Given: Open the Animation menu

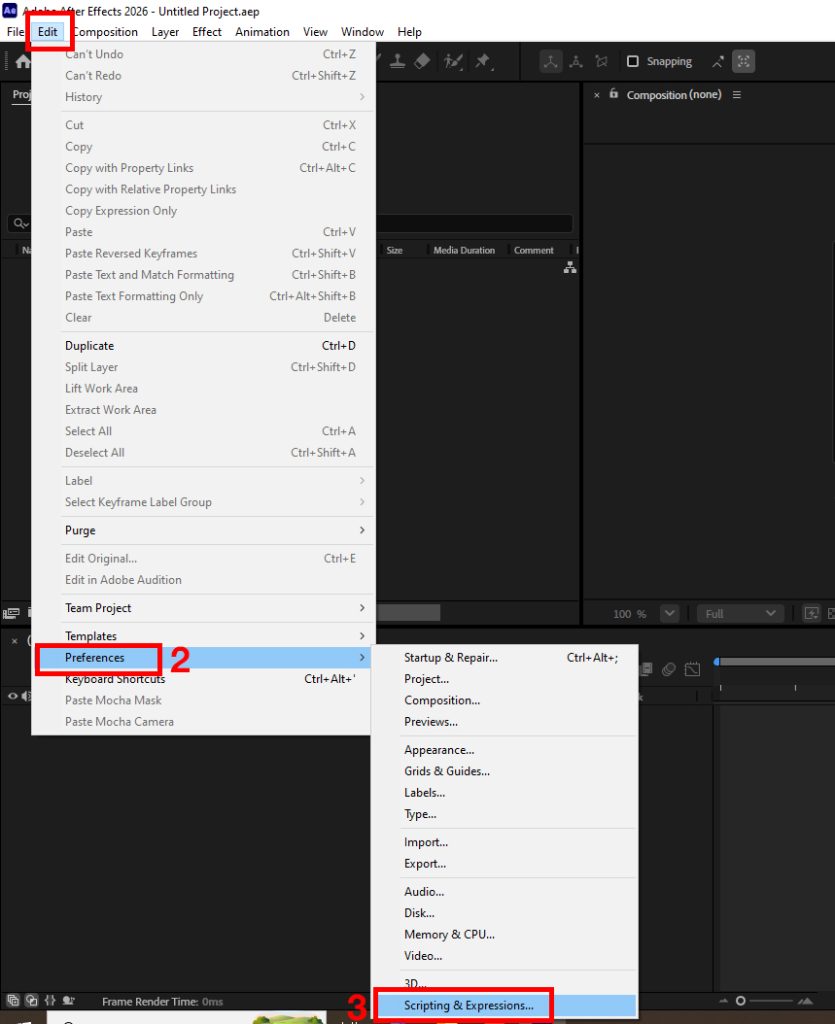Looking at the screenshot, I should coord(262,31).
